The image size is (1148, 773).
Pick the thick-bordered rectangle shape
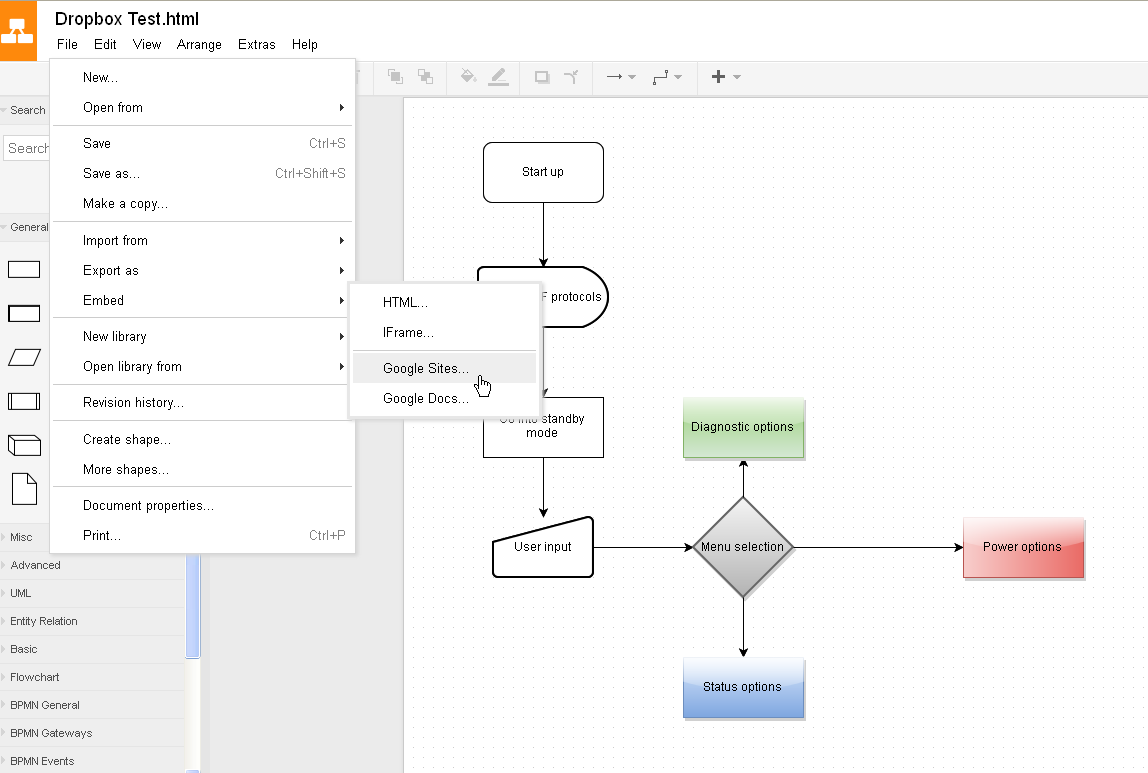(23, 313)
